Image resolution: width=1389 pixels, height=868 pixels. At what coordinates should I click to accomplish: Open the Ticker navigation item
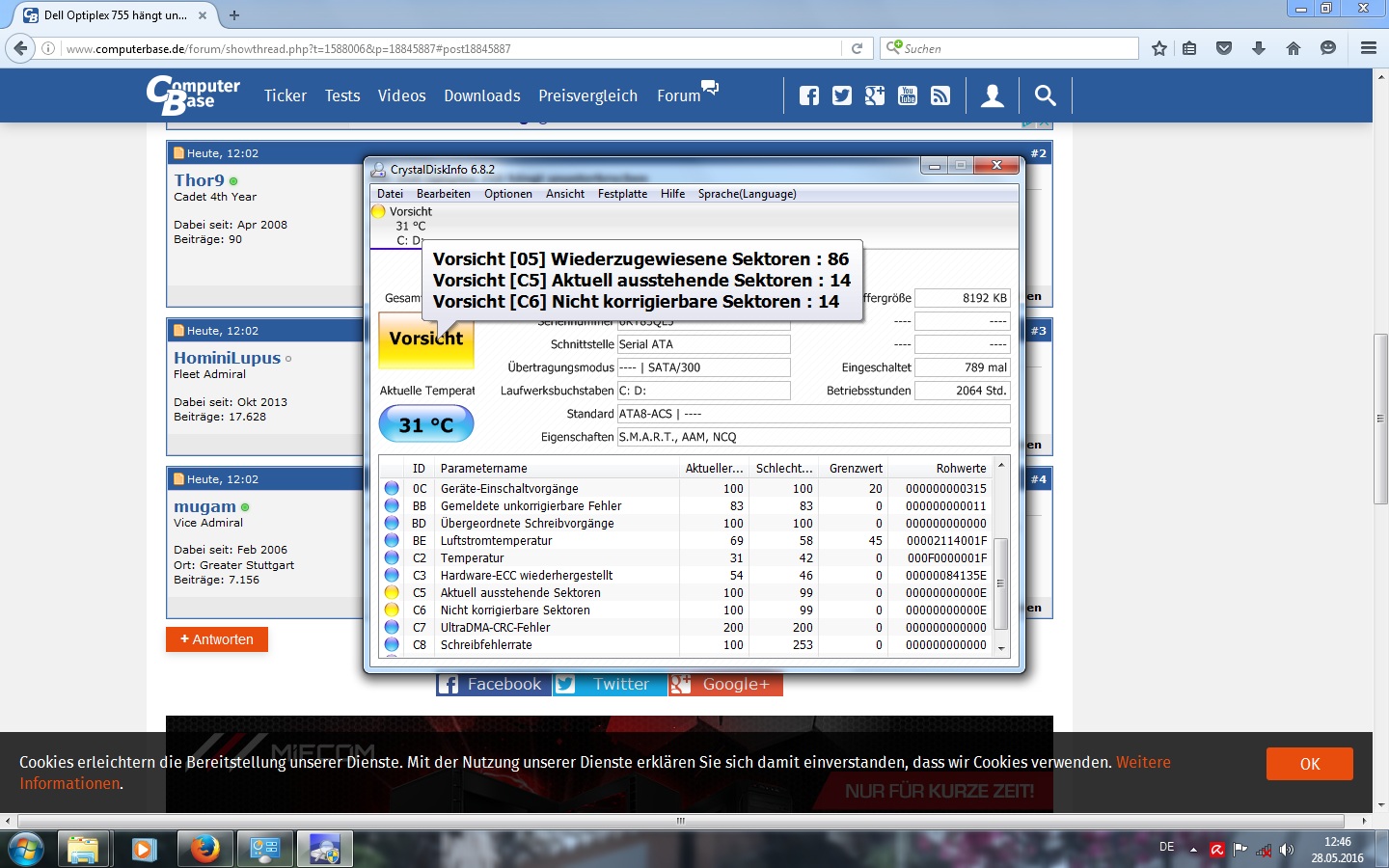(286, 95)
